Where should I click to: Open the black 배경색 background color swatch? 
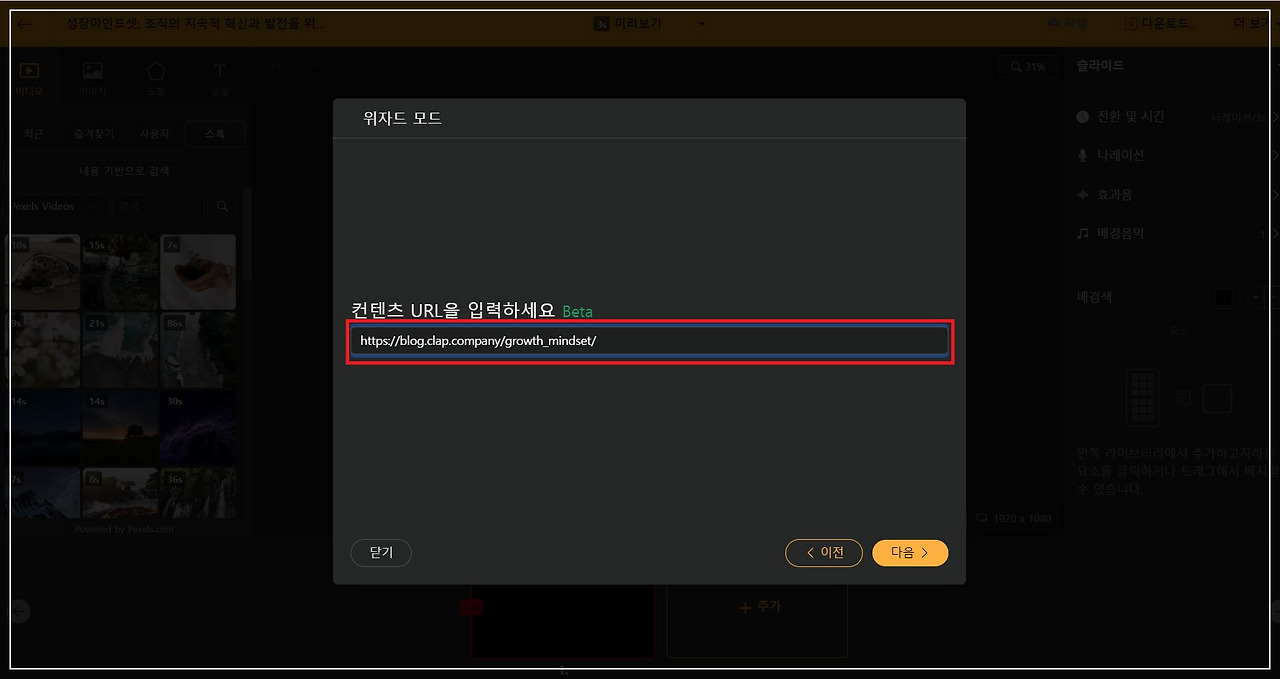point(1223,297)
